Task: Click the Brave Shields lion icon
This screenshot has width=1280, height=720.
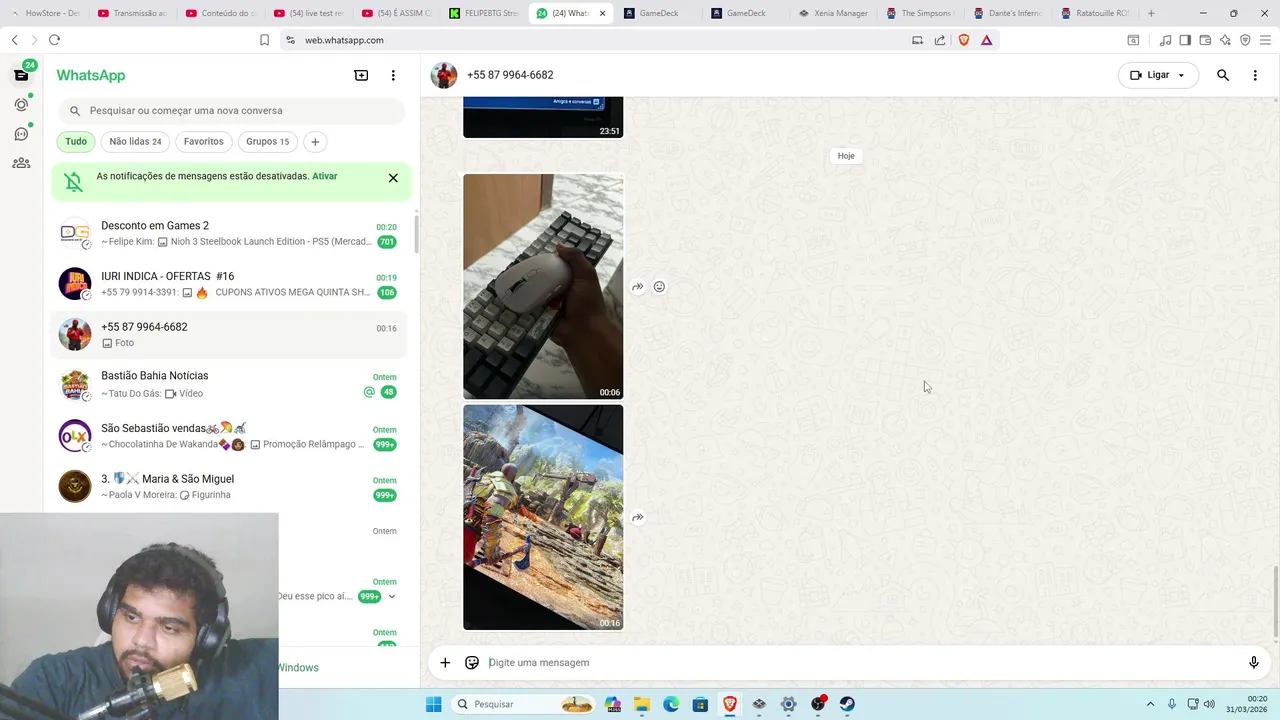Action: [x=964, y=40]
